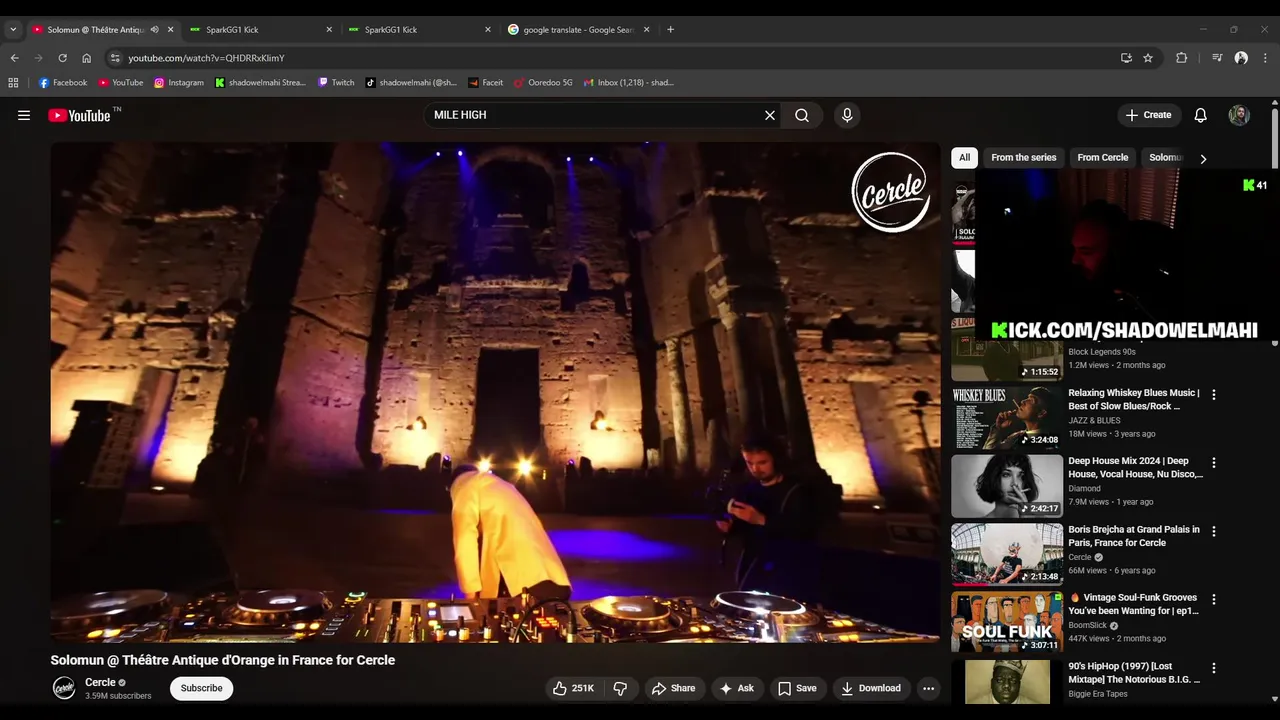Open the YouTube guide hamburger menu
Screen dimensions: 1280x720
[x=24, y=115]
